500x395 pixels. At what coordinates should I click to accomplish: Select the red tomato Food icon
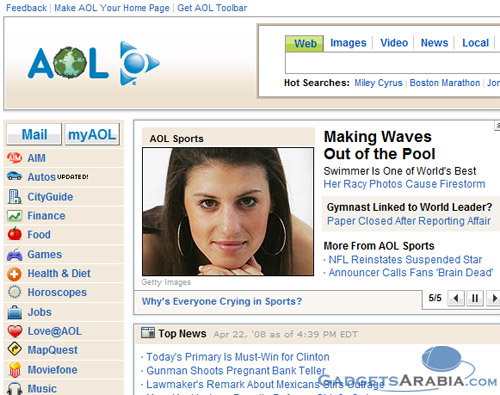click(x=15, y=234)
